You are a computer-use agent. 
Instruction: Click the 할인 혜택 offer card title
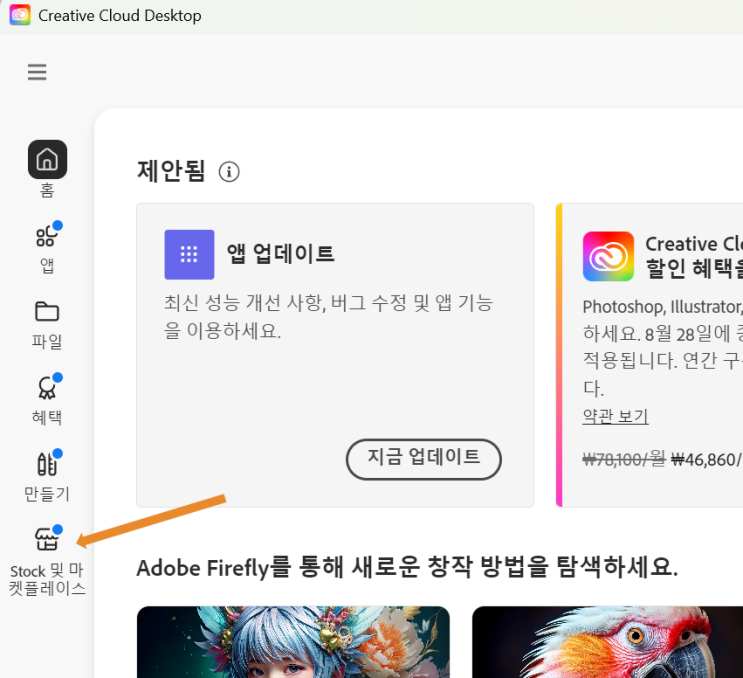point(694,256)
